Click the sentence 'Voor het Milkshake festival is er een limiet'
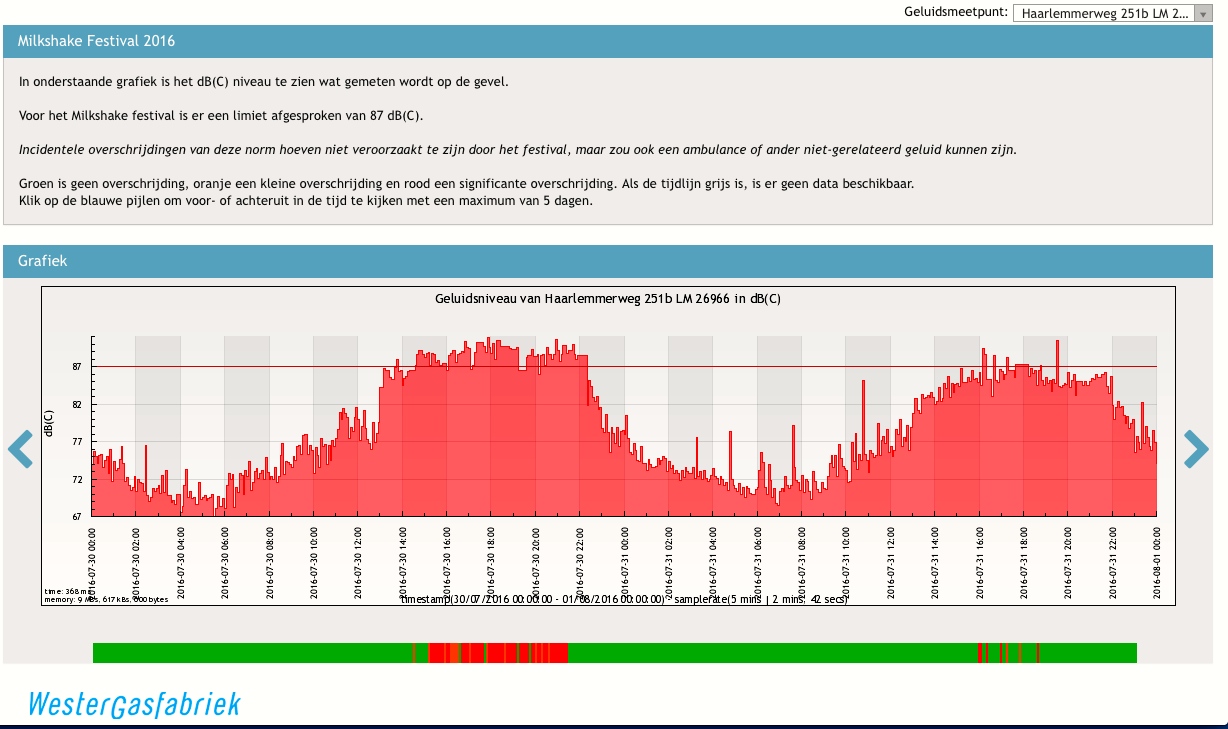This screenshot has width=1228, height=729. point(221,115)
